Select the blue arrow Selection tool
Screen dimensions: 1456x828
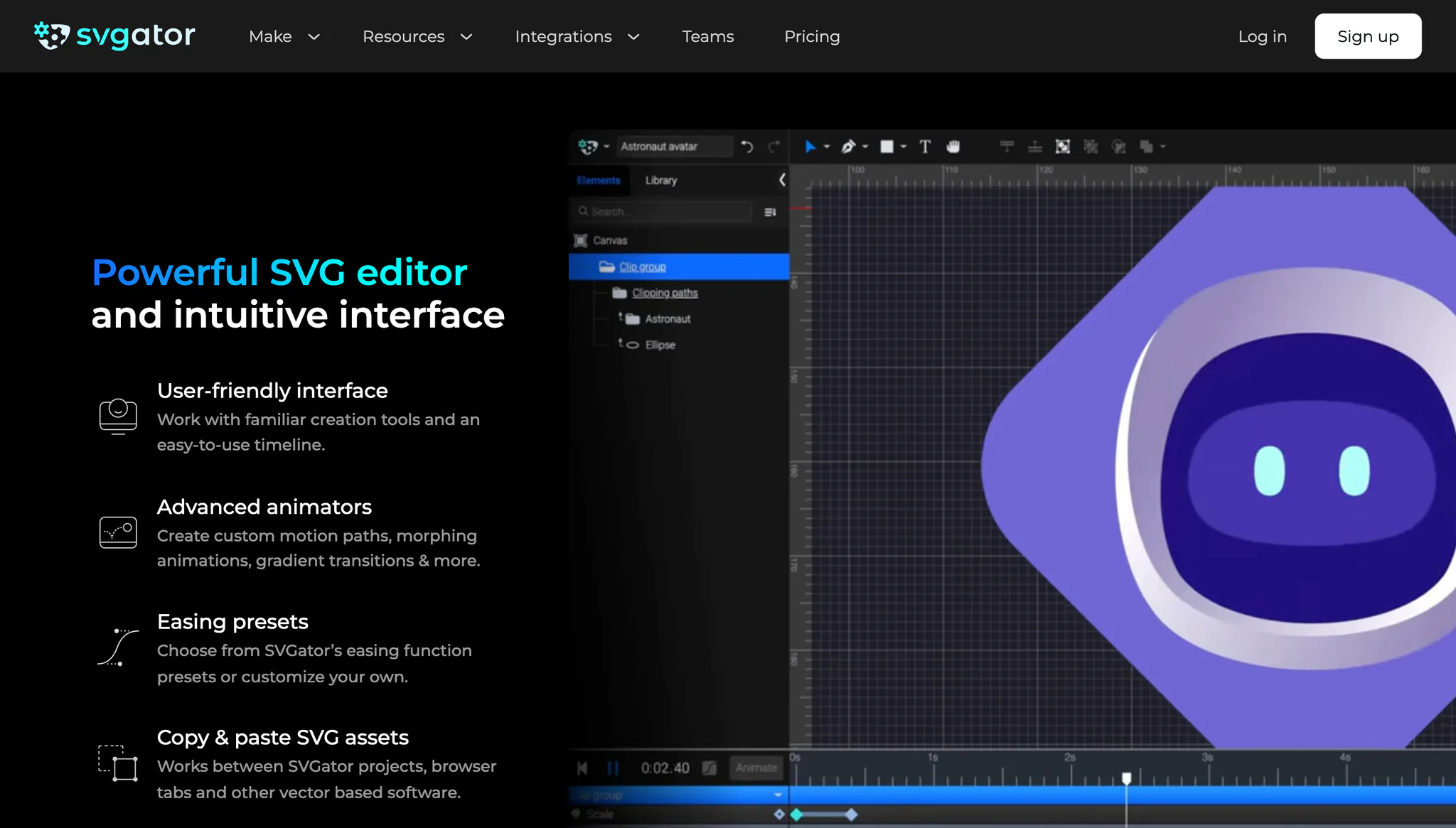click(x=810, y=146)
